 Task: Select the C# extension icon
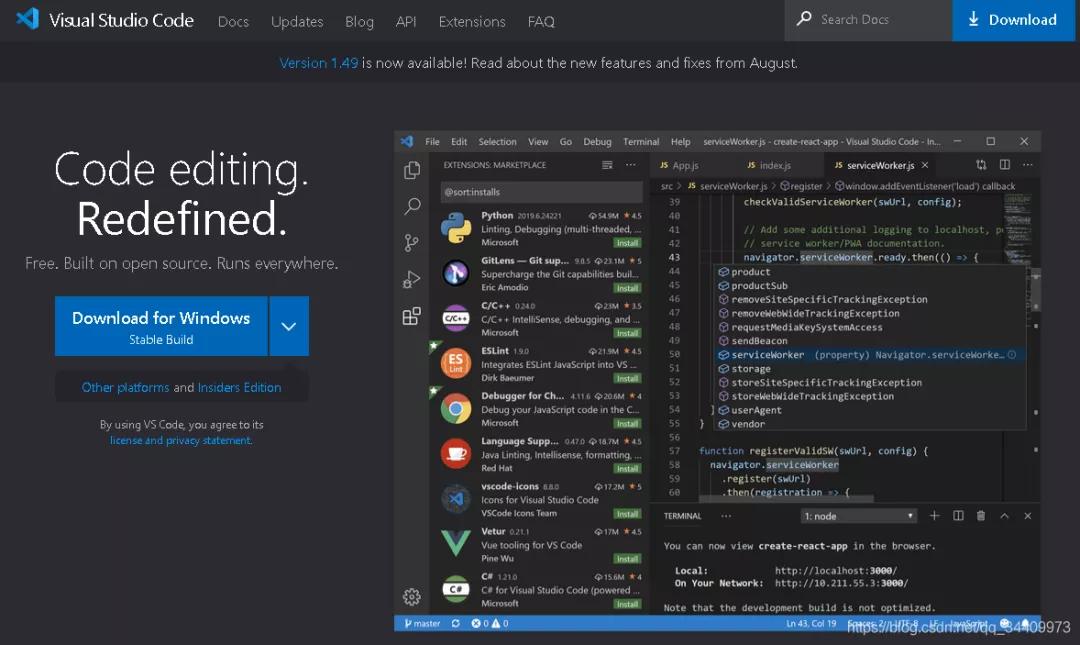455,589
